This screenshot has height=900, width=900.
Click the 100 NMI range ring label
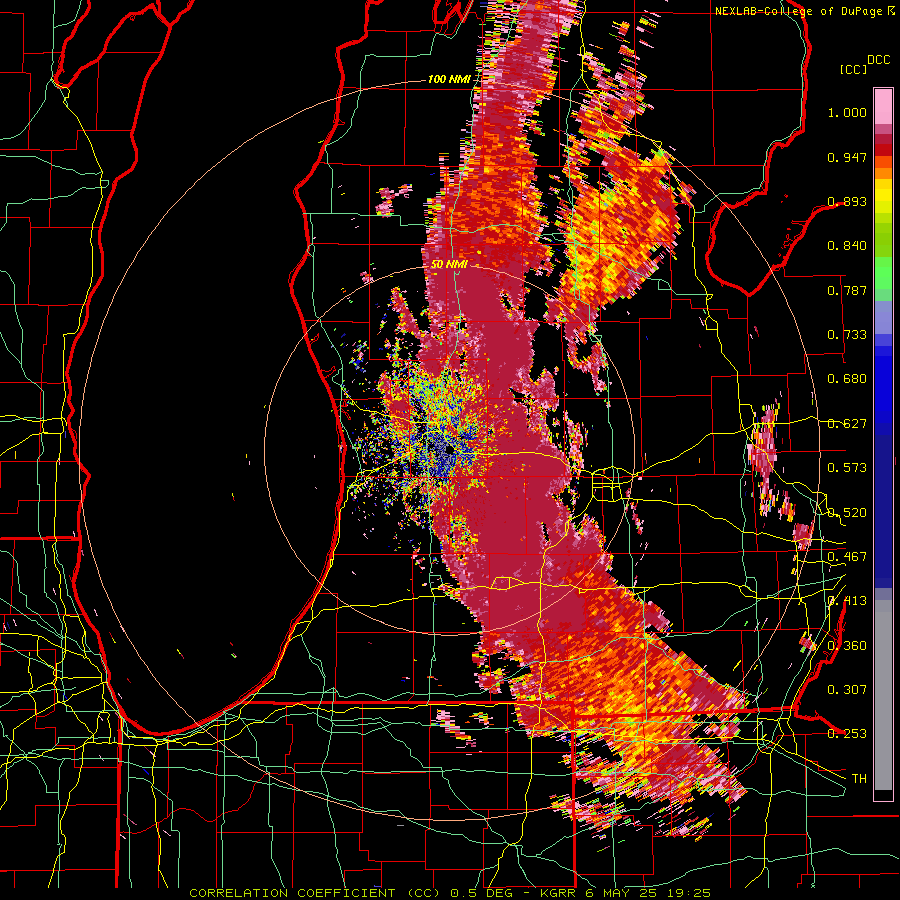tap(448, 79)
